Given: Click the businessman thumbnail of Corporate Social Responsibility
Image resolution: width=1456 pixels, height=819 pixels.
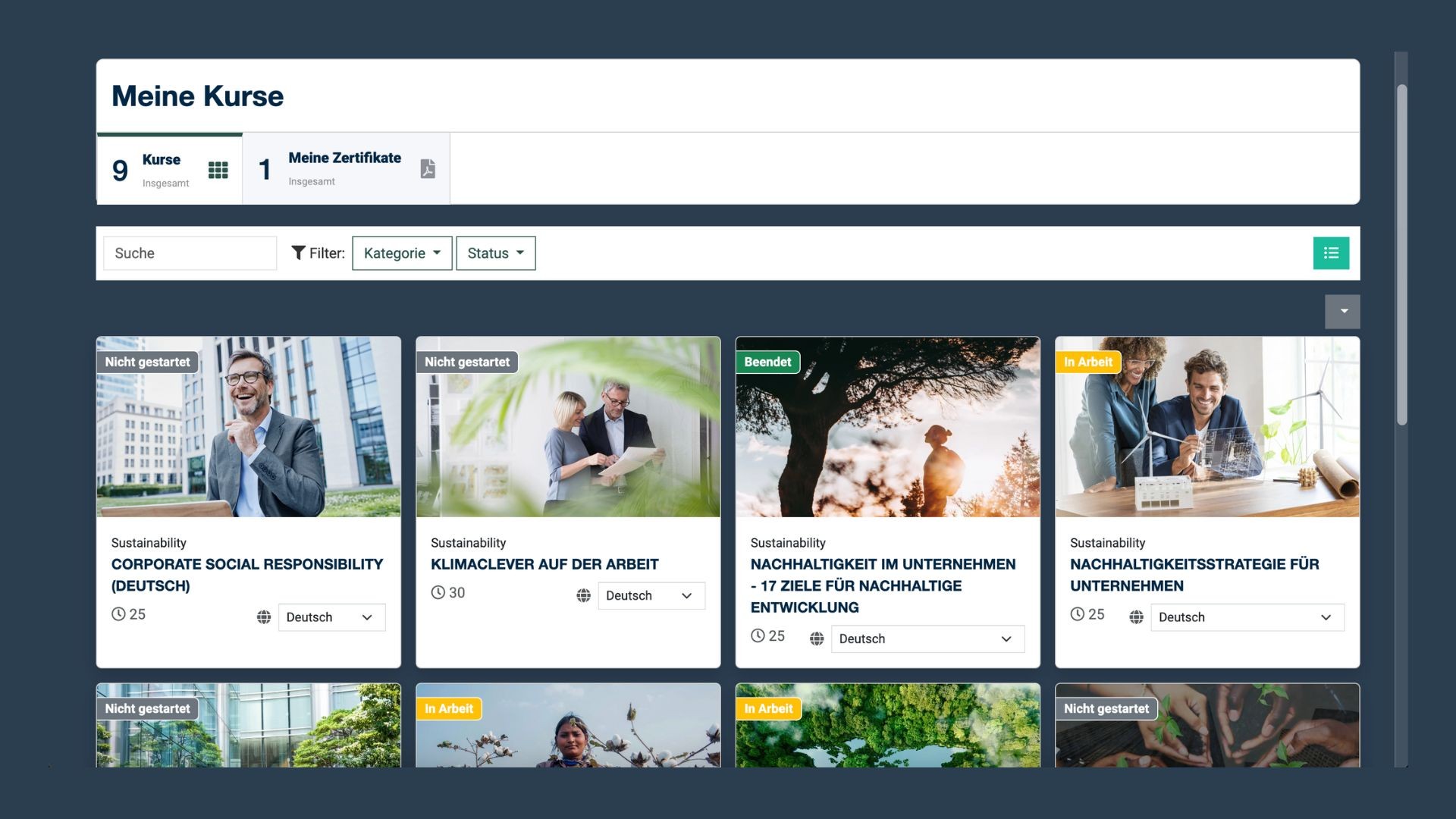Looking at the screenshot, I should tap(249, 427).
